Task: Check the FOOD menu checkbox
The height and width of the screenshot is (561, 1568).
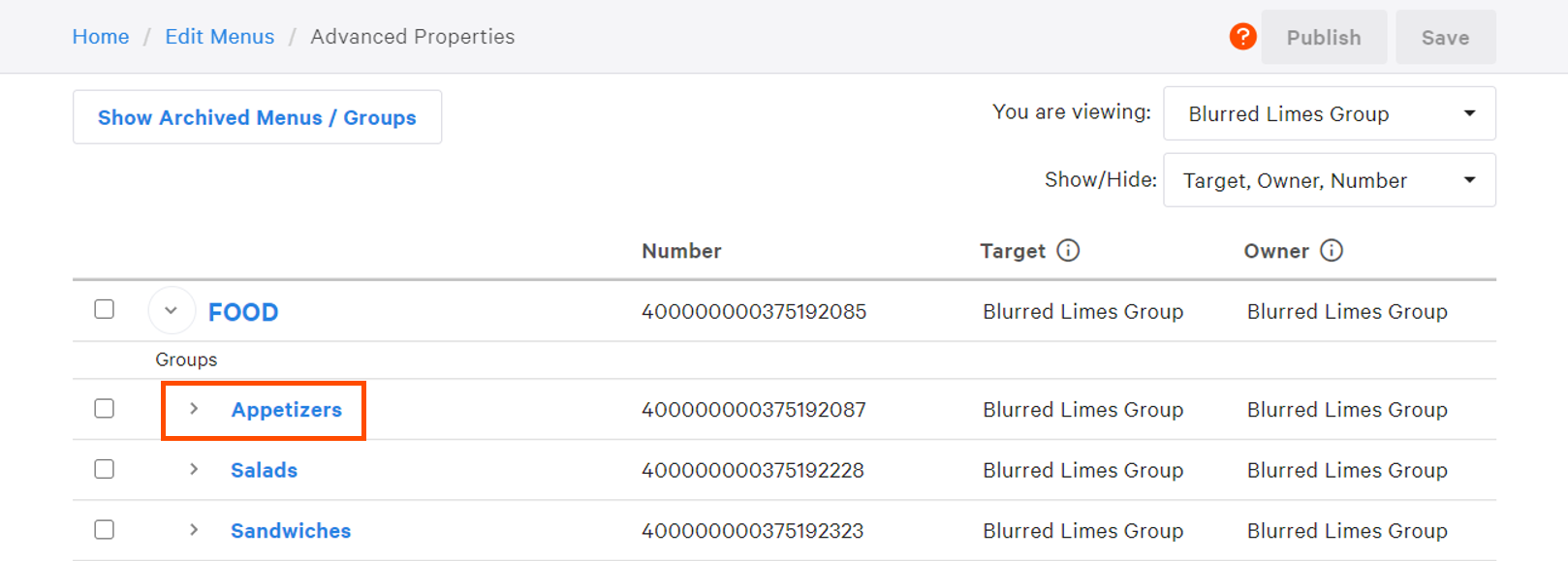Action: click(104, 309)
